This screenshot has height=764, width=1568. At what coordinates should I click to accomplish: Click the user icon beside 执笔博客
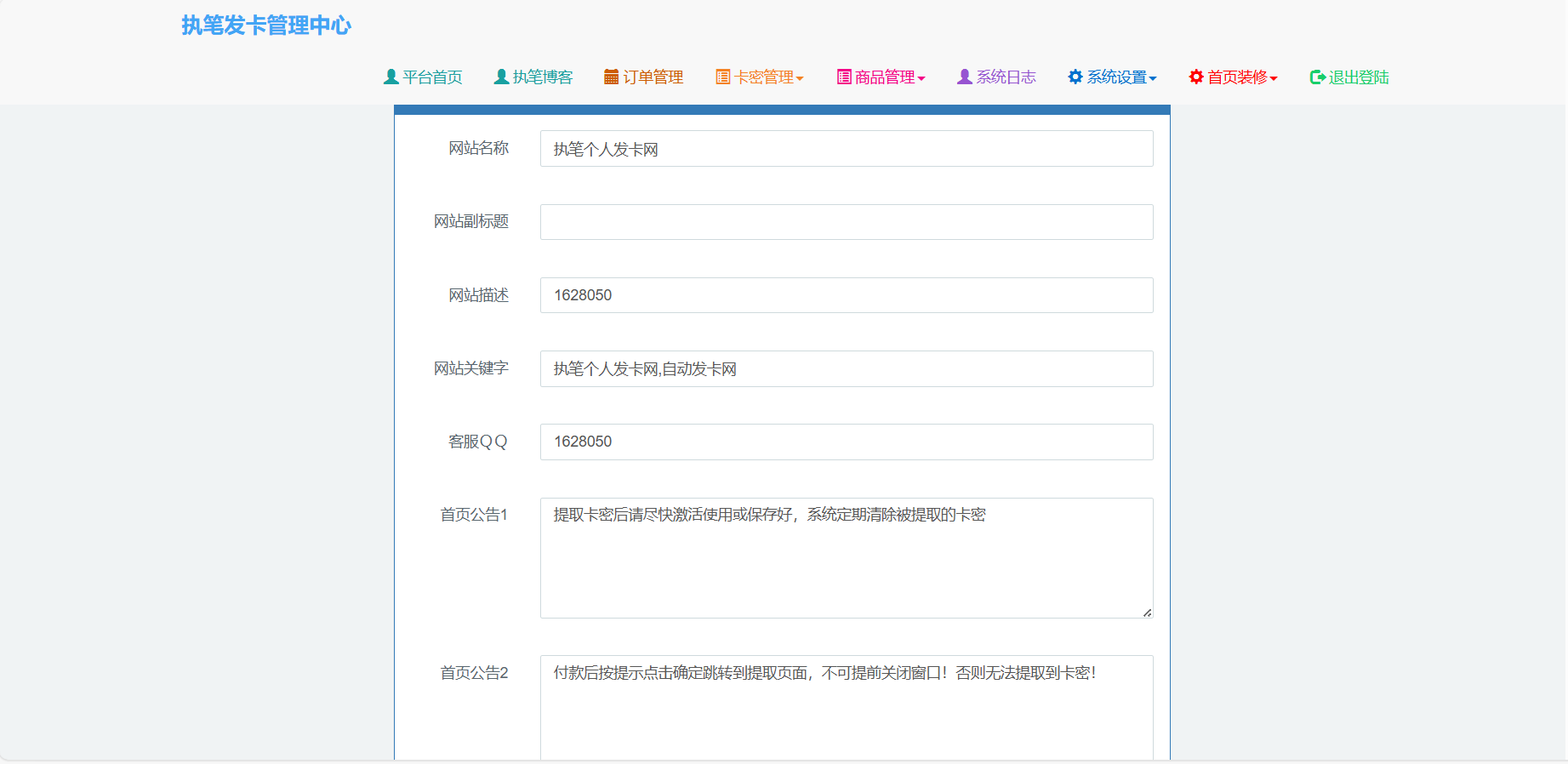(x=502, y=77)
